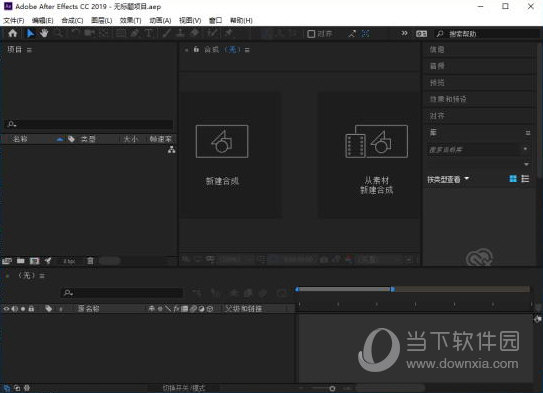Click 从素材新建合成 card
Screen dimensions: 543x393
click(x=369, y=155)
